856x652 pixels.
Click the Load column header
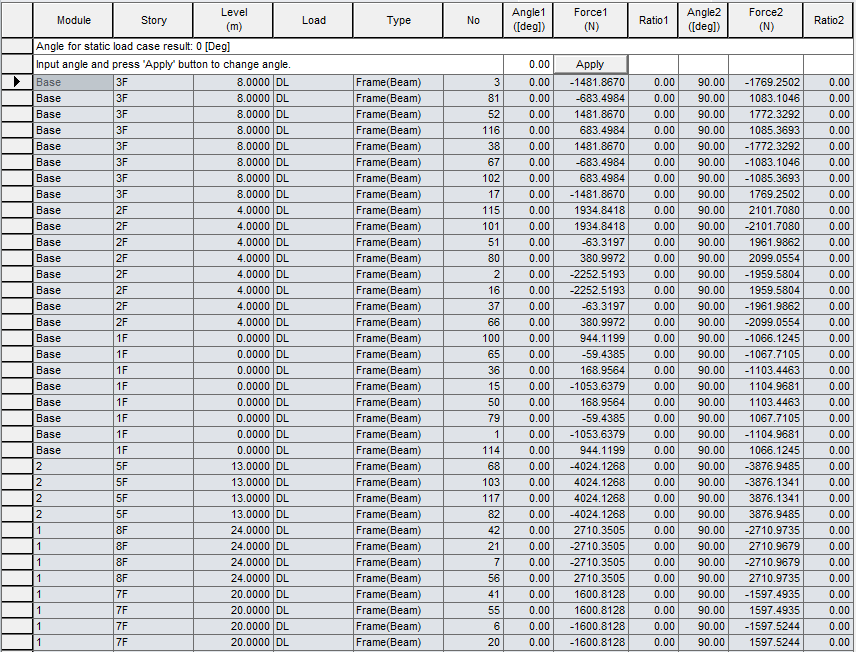click(x=313, y=19)
